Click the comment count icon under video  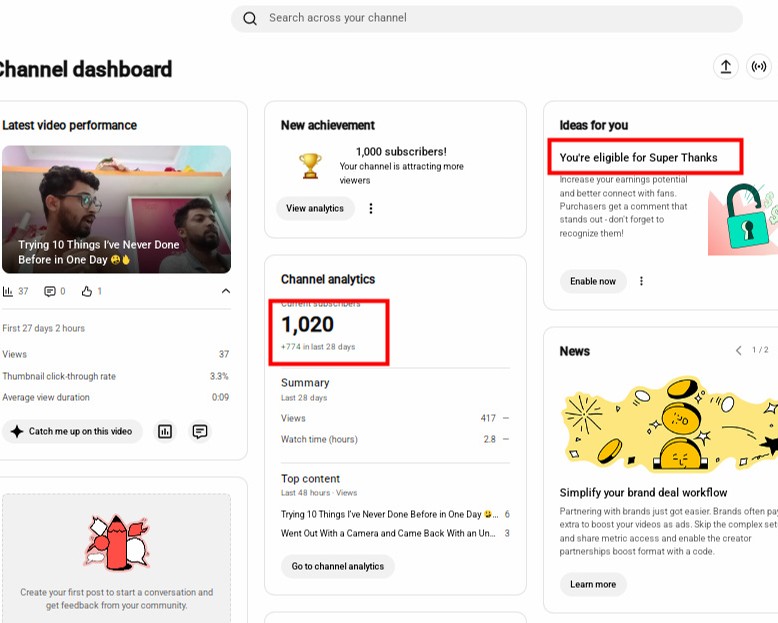[50, 291]
